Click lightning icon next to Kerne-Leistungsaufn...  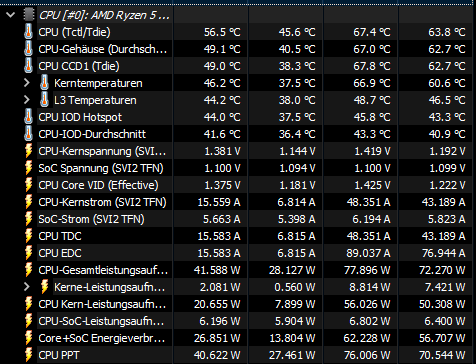pyautogui.click(x=44, y=287)
